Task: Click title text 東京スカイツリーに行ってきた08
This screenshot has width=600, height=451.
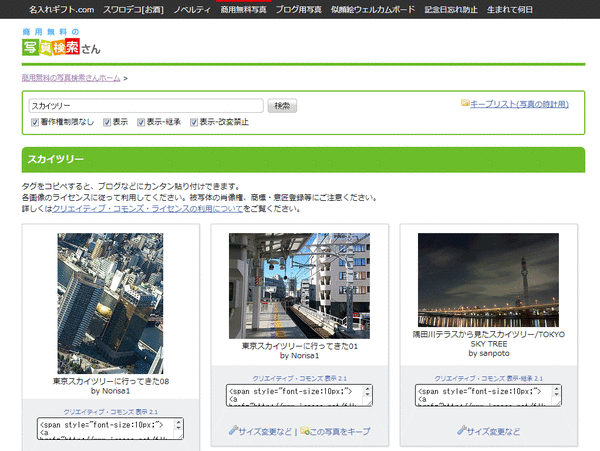Action: click(111, 381)
